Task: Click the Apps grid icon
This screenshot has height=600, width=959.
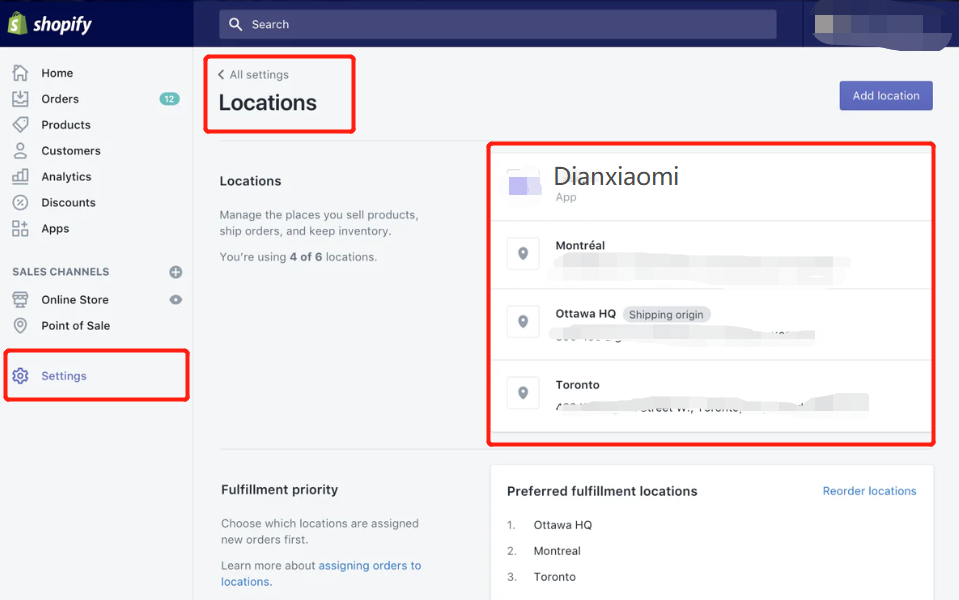Action: (20, 229)
